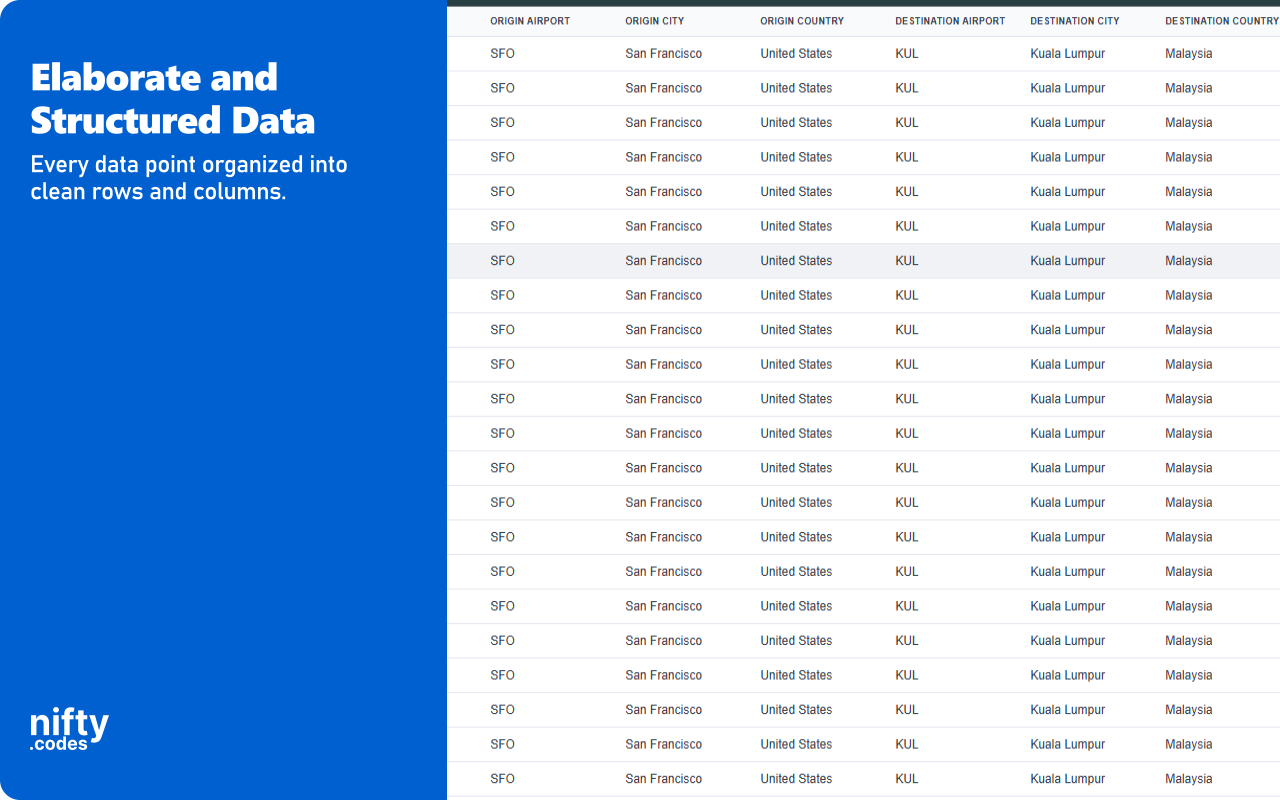Click the KUL cell in the first row
Viewport: 1280px width, 800px height.
point(906,53)
